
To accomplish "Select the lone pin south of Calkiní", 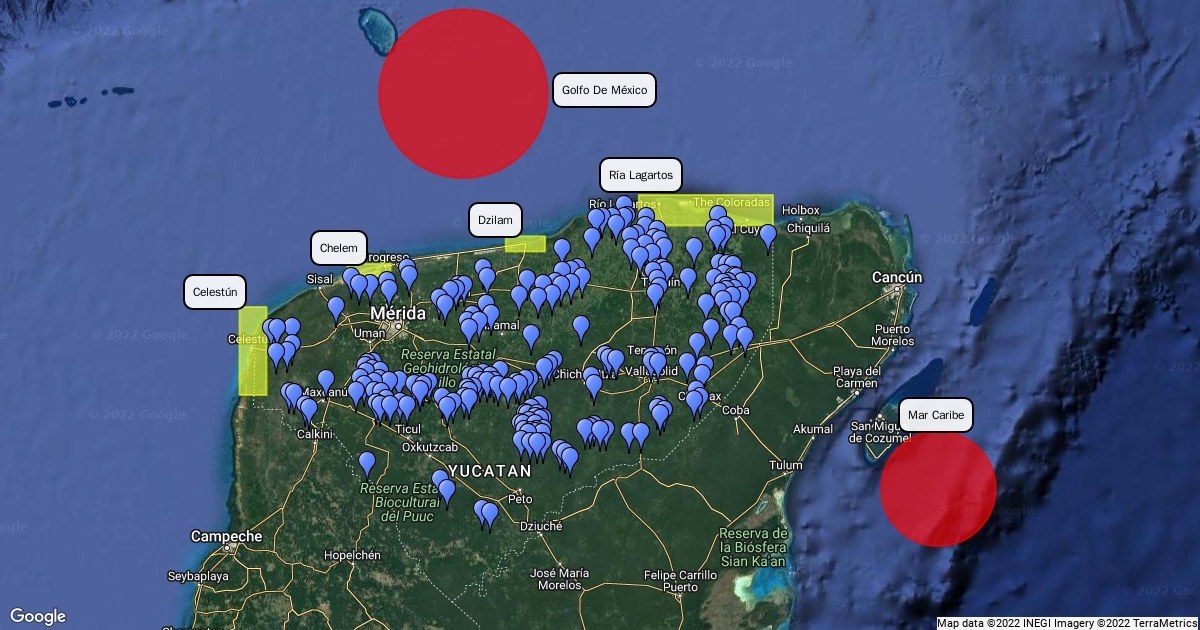I will pos(367,464).
